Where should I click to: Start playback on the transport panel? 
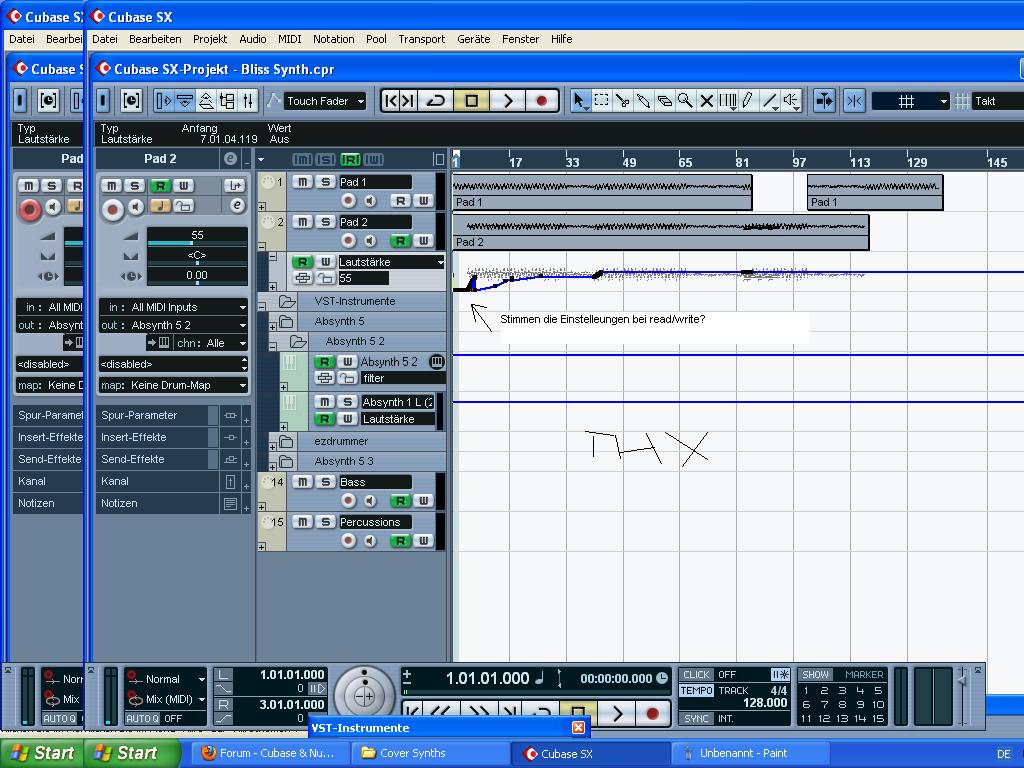[x=617, y=714]
